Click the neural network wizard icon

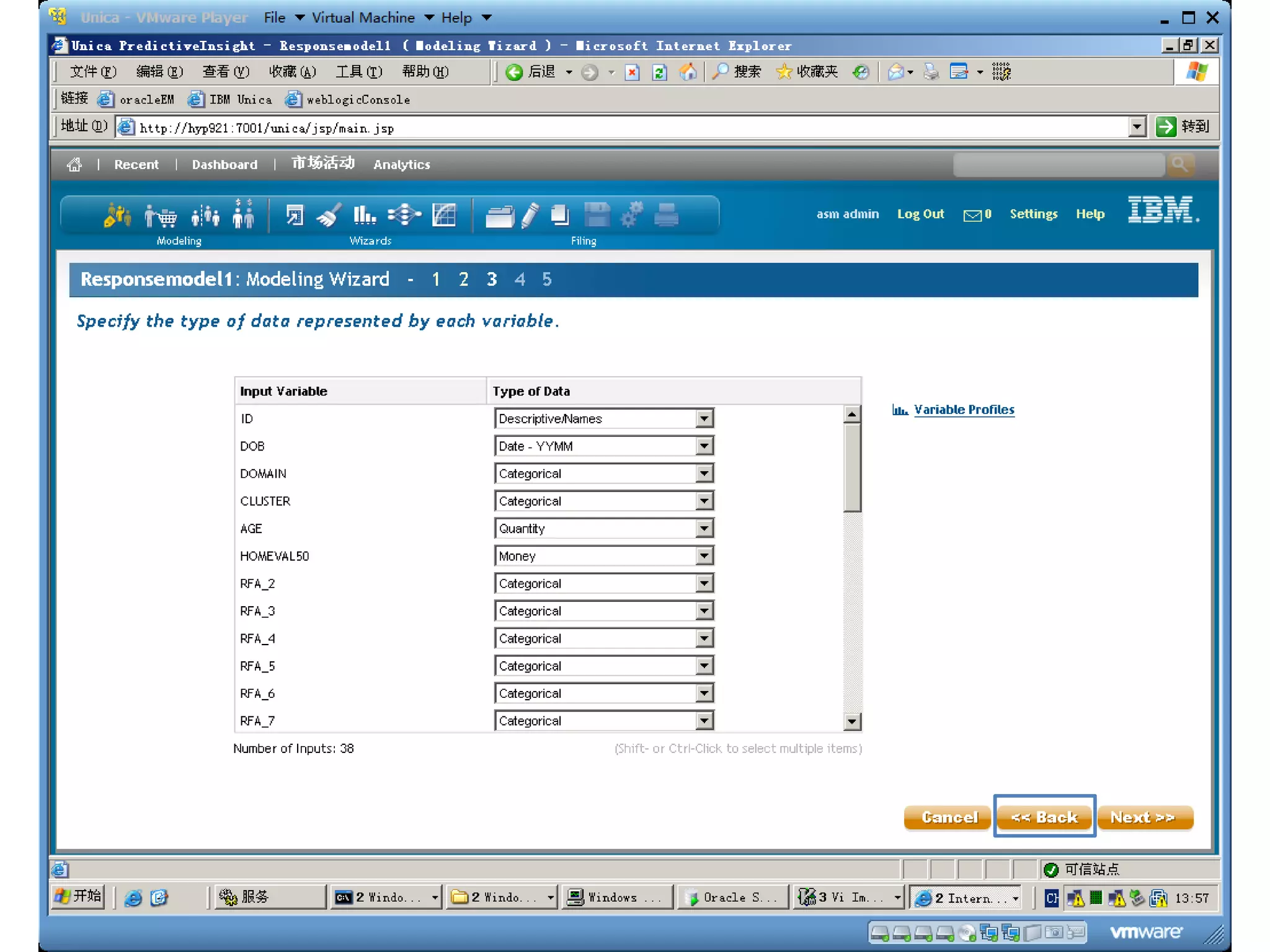pyautogui.click(x=404, y=215)
